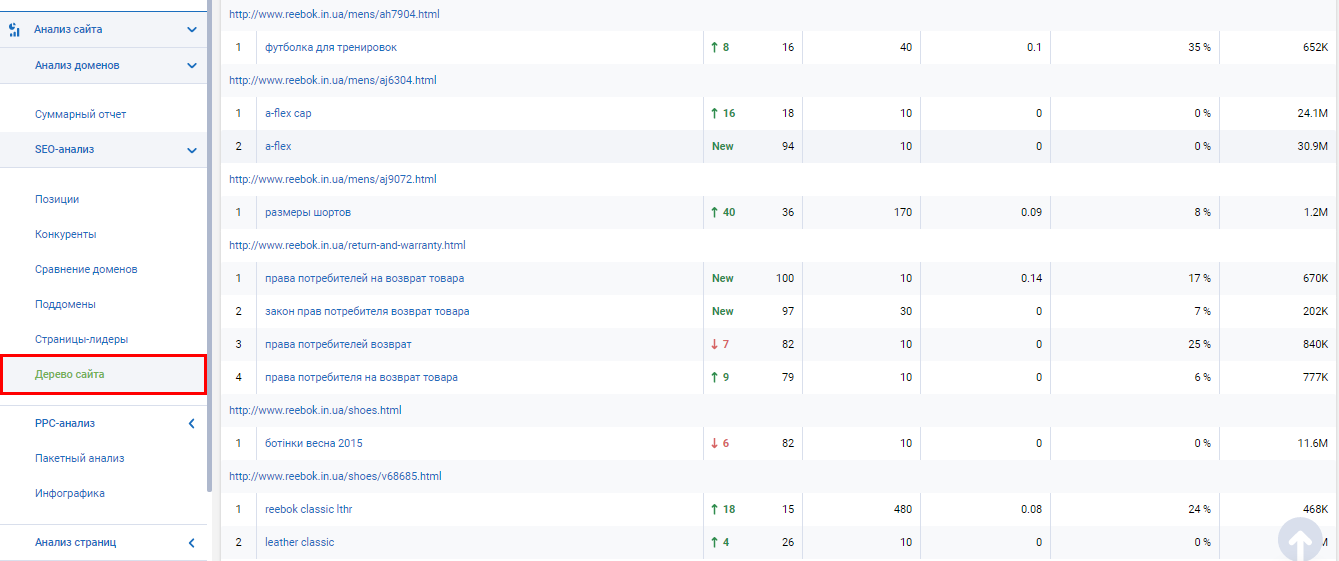This screenshot has width=1339, height=561.
Task: Click the highlighted Дерево сайта item
Action: tap(70, 375)
